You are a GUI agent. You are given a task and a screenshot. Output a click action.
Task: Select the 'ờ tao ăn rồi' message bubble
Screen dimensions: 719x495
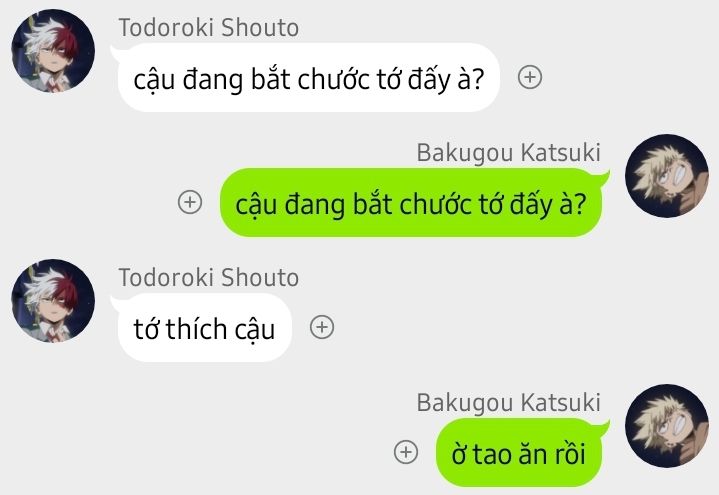[522, 452]
